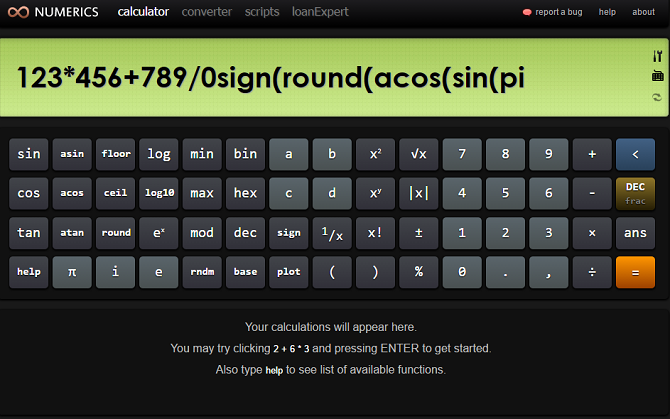670x419 pixels.
Task: Click the log10 function key
Action: pos(159,193)
